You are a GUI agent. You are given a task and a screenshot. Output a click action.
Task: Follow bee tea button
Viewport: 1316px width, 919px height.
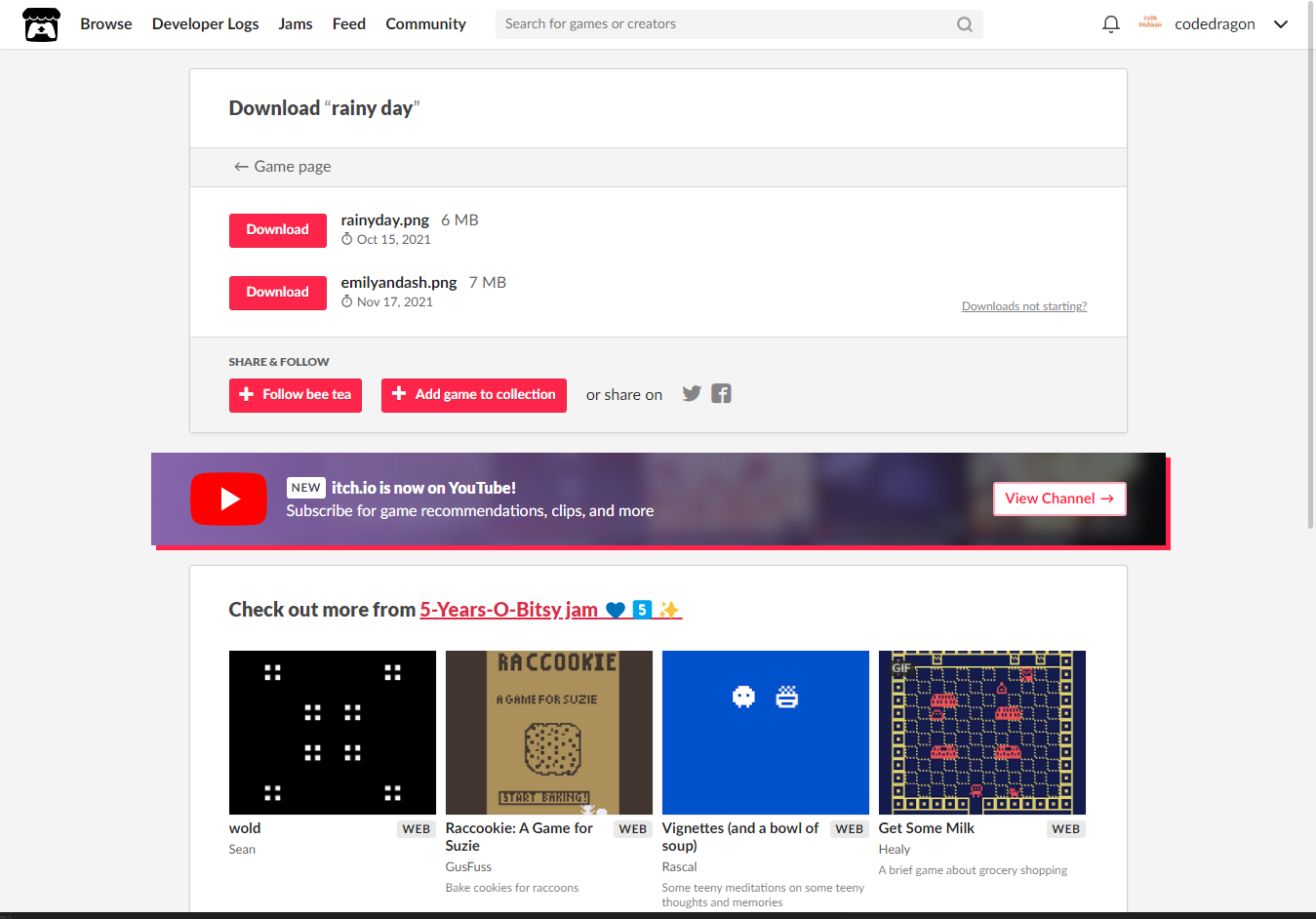tap(296, 395)
